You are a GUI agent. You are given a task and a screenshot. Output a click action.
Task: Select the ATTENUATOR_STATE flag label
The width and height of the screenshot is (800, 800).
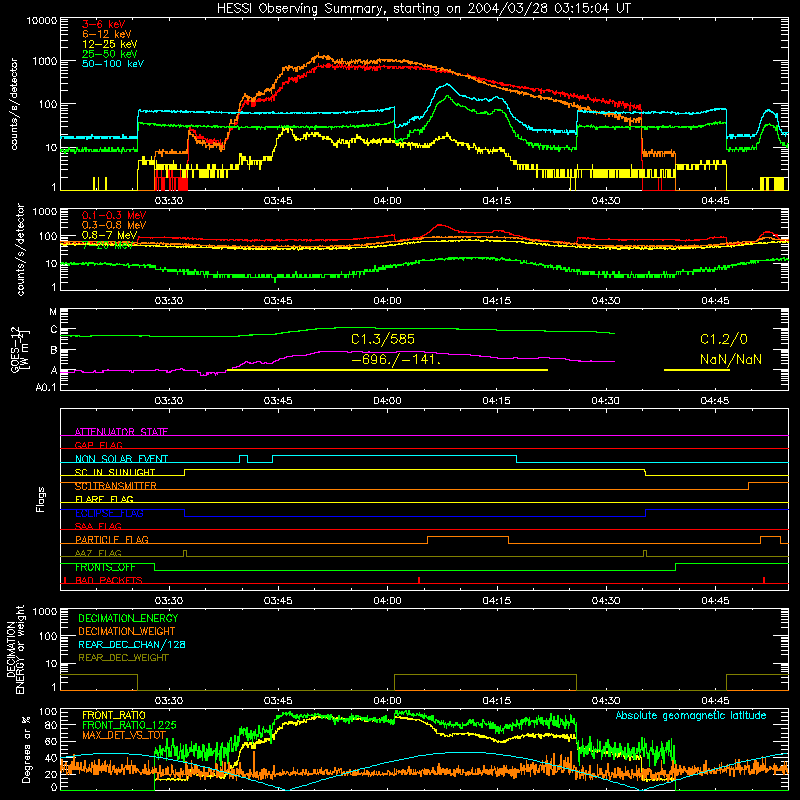coord(121,432)
